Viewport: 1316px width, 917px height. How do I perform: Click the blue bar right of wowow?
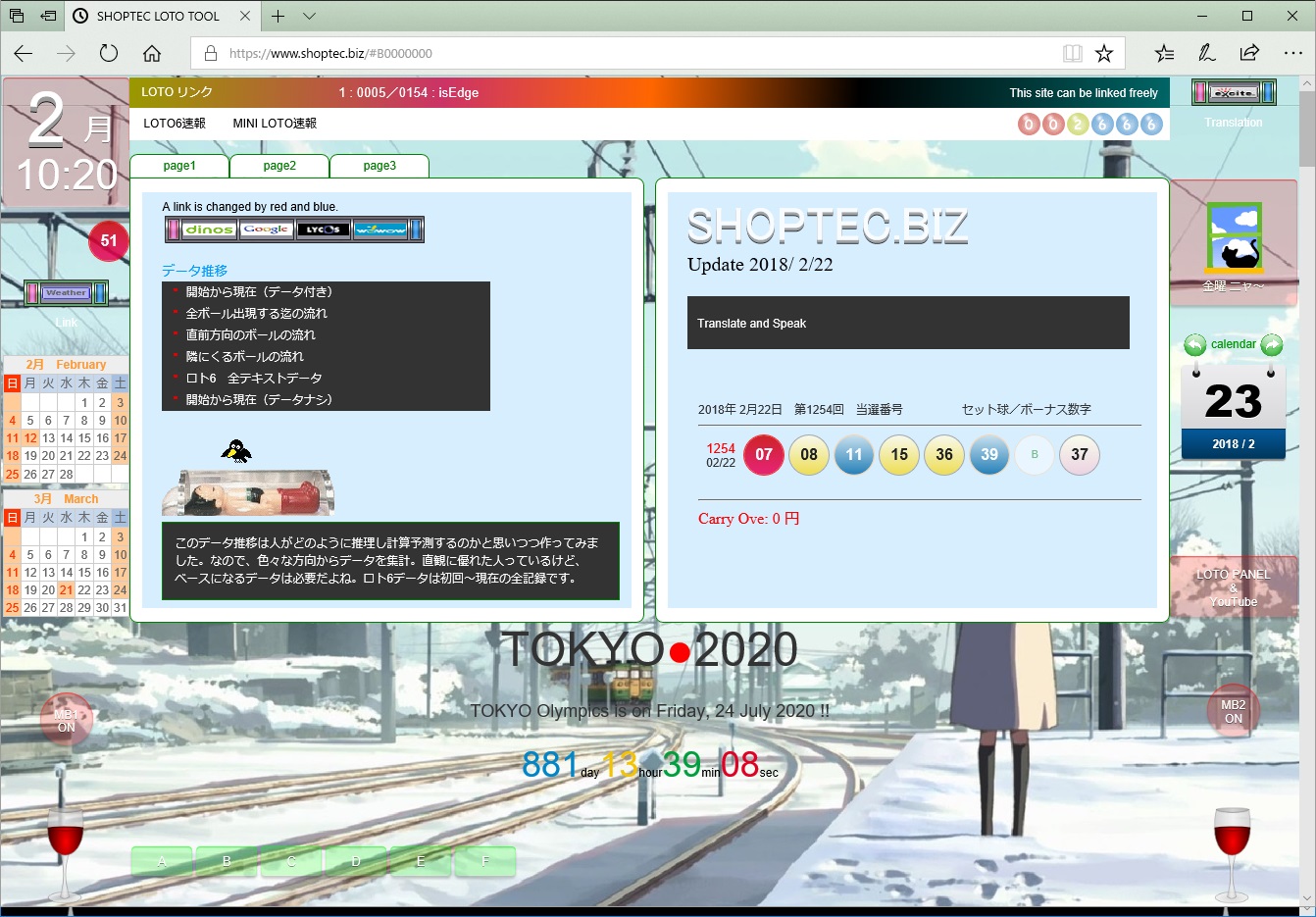coord(416,229)
